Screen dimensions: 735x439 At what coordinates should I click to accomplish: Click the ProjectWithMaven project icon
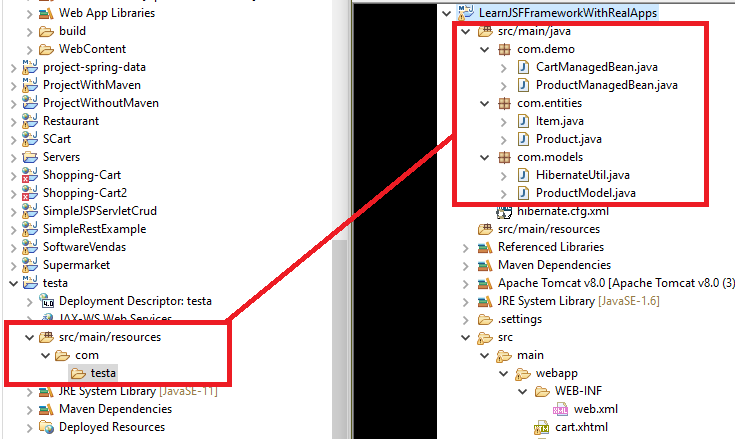pos(30,85)
